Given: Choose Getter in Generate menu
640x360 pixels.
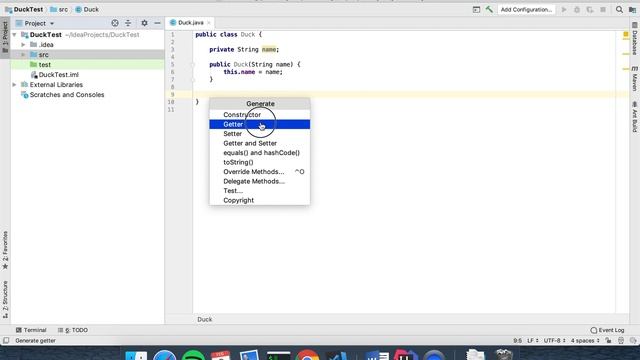Looking at the screenshot, I should pyautogui.click(x=260, y=124).
